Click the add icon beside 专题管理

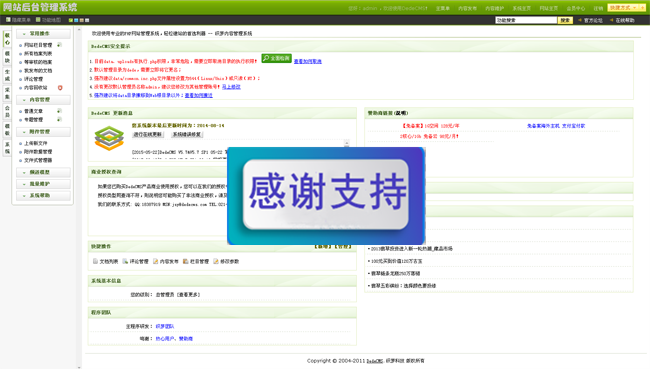[59, 119]
